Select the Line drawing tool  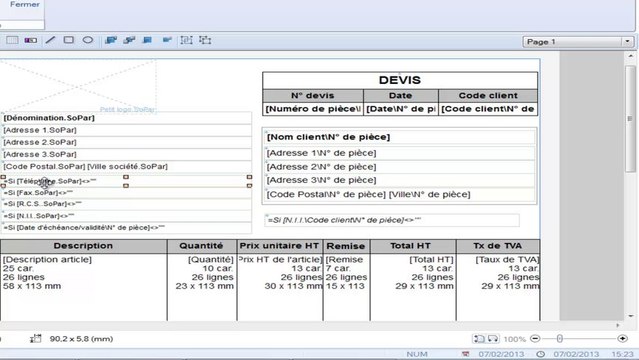pyautogui.click(x=50, y=40)
